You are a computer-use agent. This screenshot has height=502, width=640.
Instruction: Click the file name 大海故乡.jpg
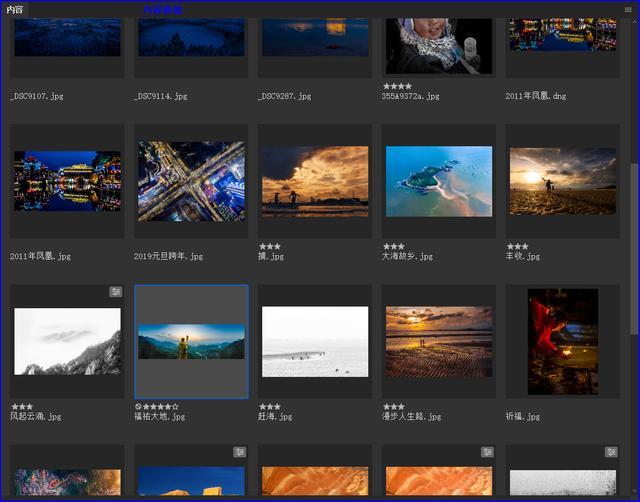[407, 256]
